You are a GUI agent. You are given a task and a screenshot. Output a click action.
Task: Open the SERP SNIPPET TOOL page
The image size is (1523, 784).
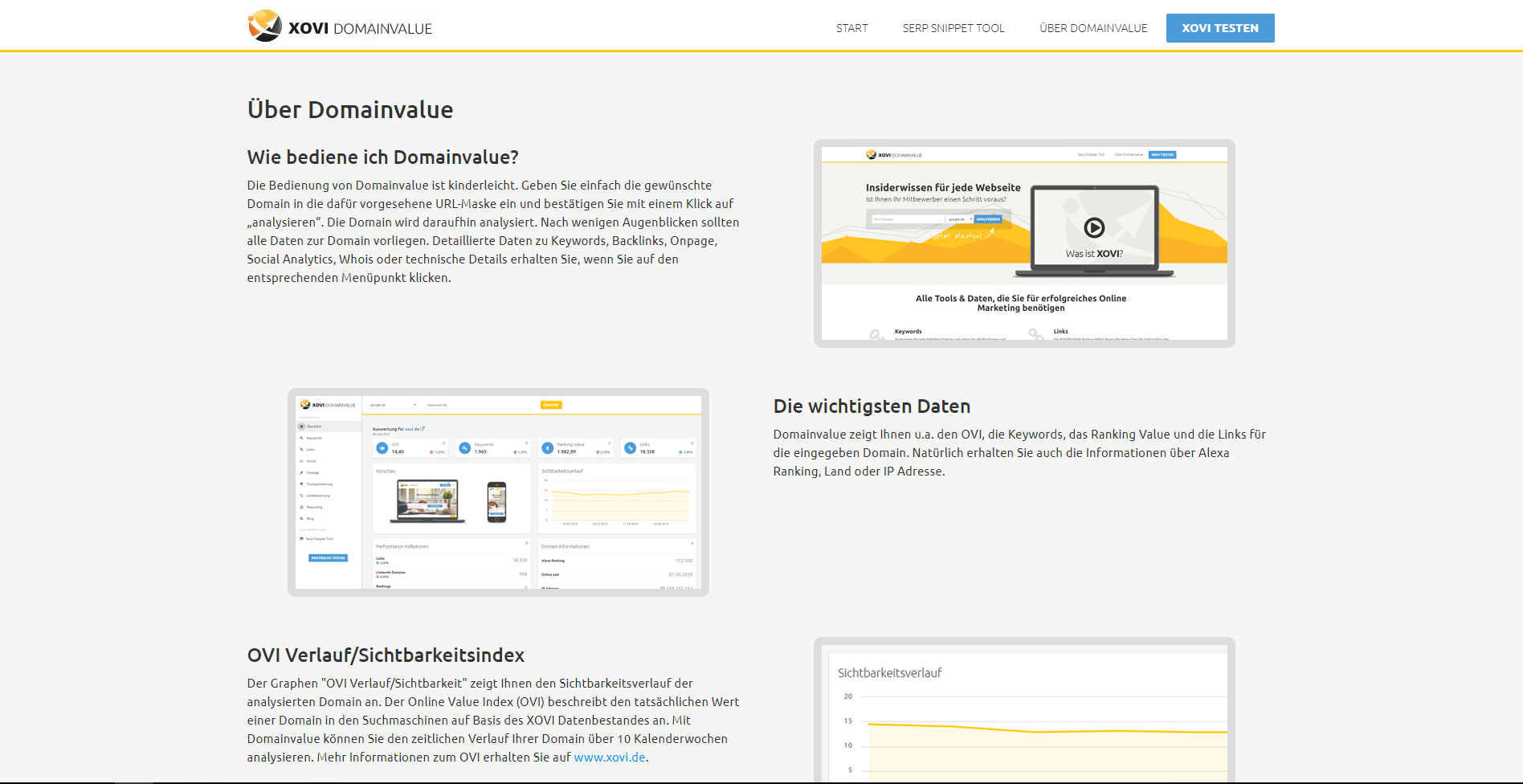(953, 28)
